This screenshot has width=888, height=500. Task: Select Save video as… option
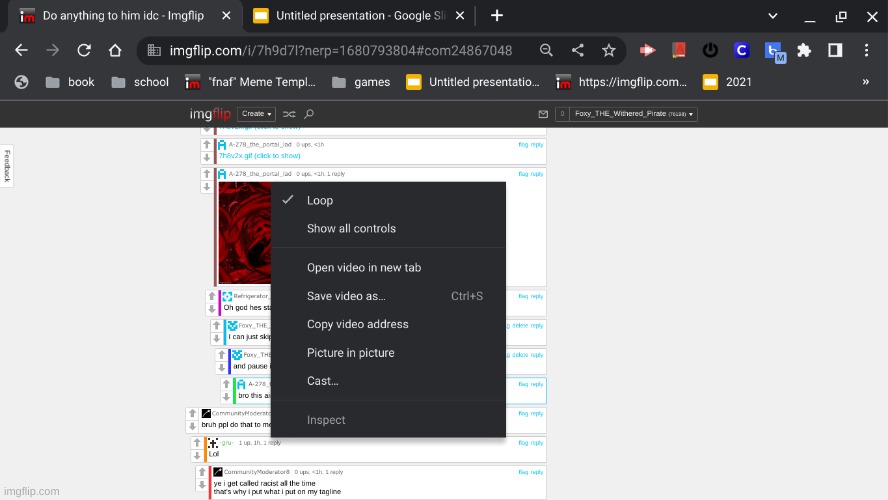[388, 296]
